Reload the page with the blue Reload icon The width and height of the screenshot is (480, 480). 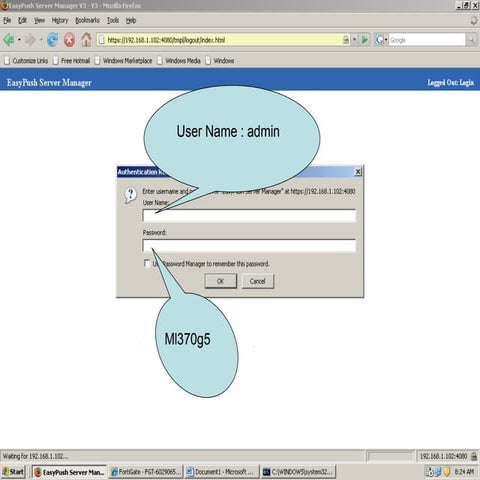click(52, 40)
